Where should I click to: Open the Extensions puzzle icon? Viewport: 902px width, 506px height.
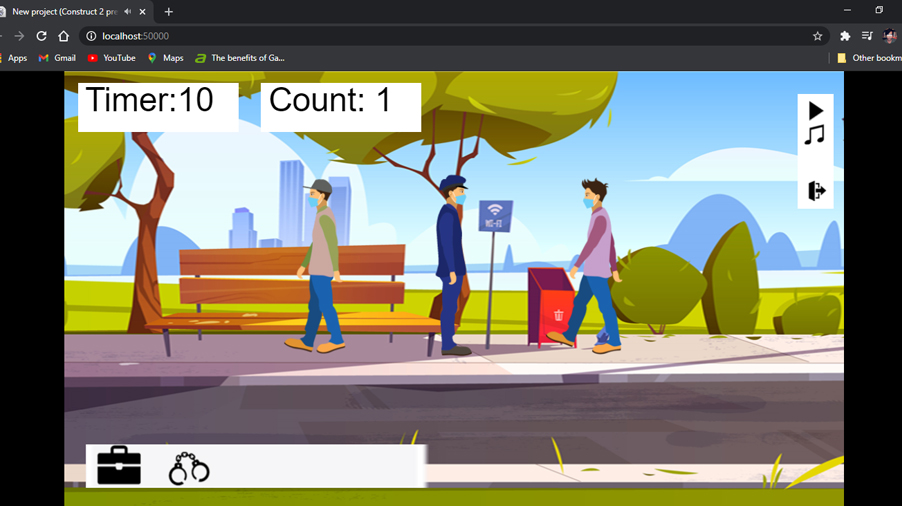click(845, 36)
